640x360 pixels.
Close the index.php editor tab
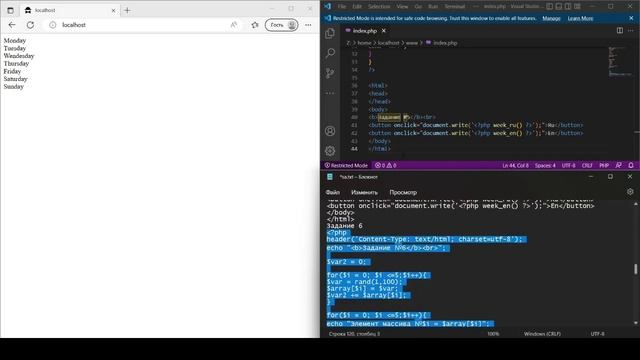tap(384, 31)
